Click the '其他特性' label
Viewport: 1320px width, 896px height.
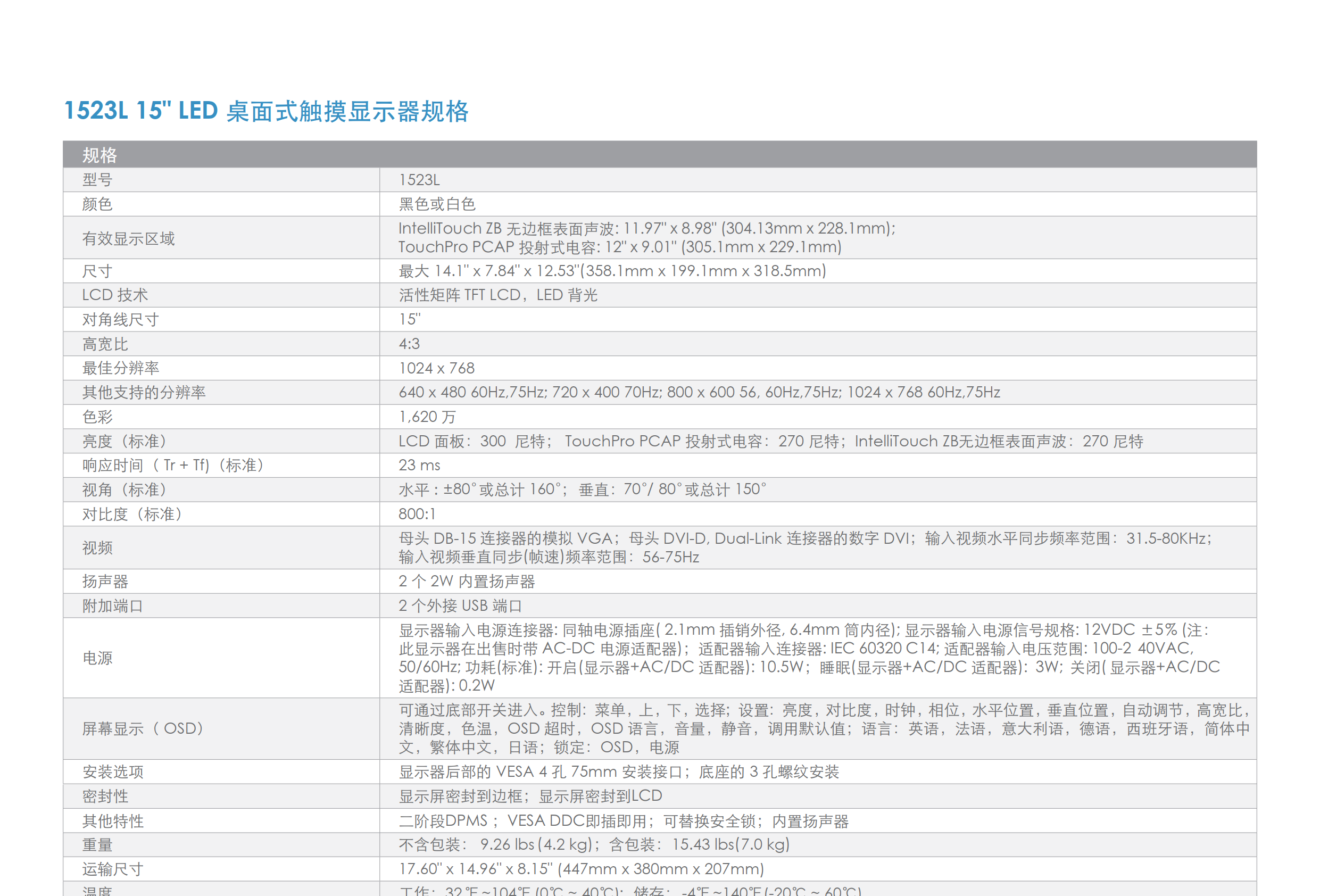pyautogui.click(x=112, y=821)
